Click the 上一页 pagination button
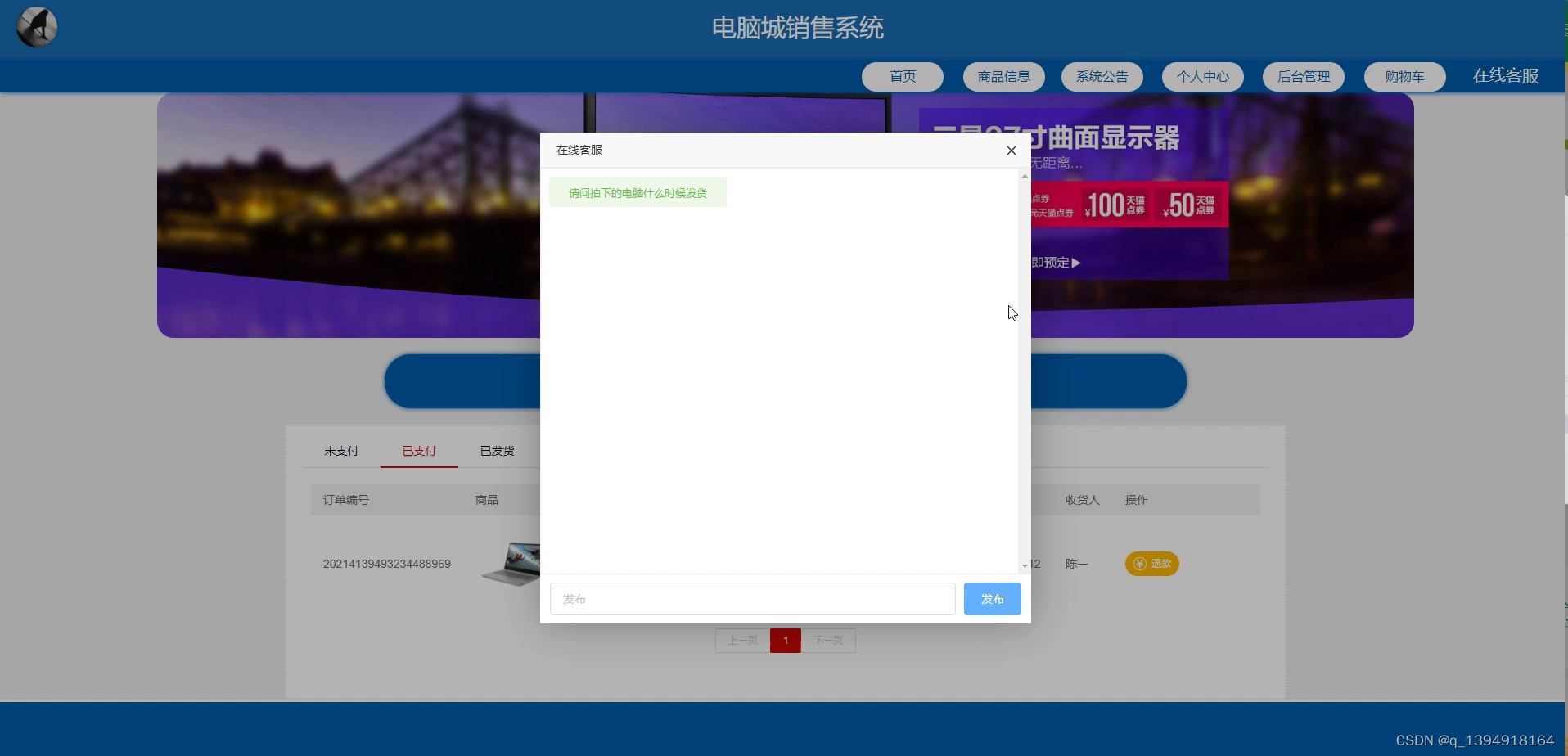1568x756 pixels. point(743,641)
